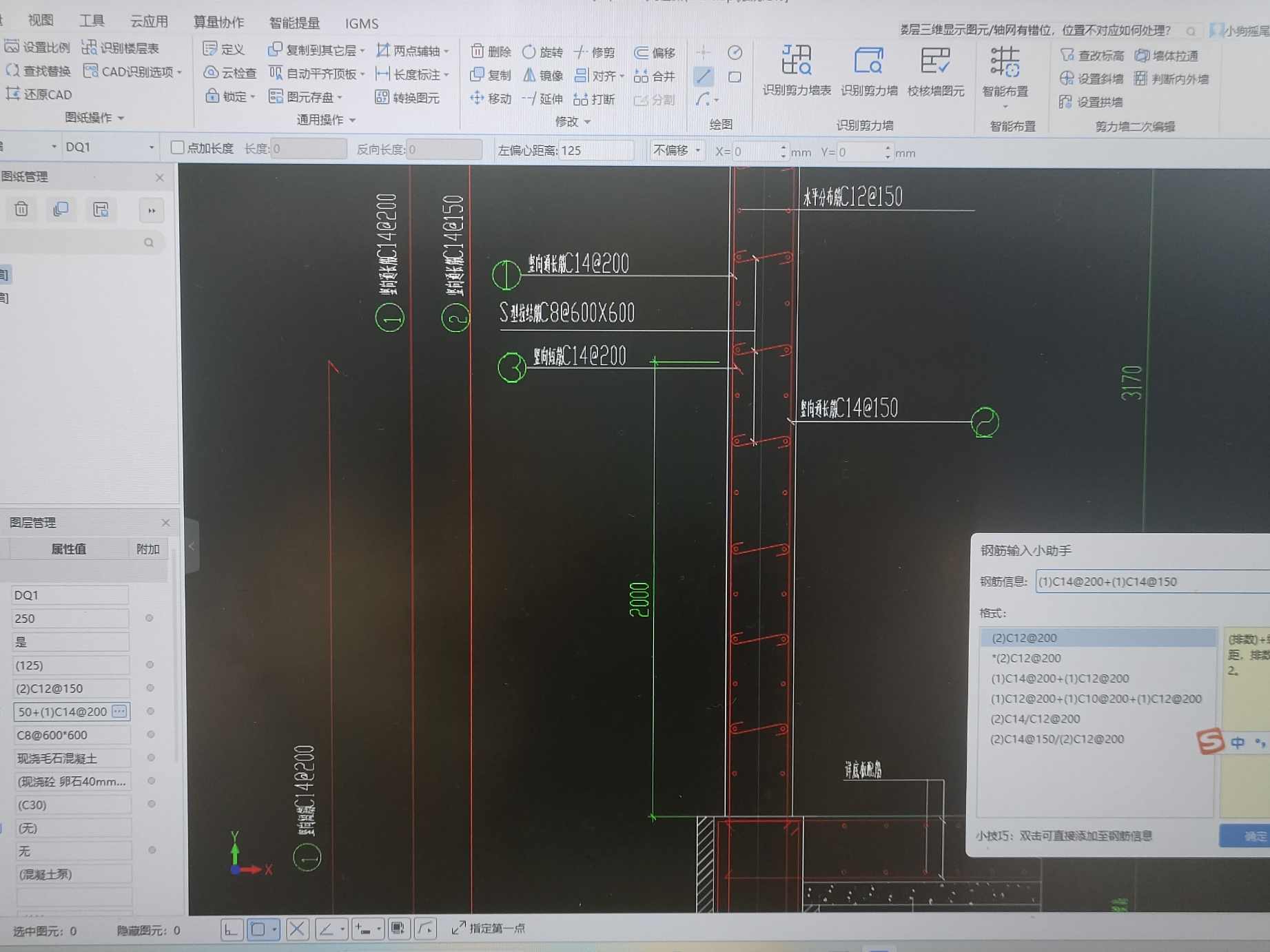
Task: Activate the 镜像 mirror tool
Action: point(542,75)
